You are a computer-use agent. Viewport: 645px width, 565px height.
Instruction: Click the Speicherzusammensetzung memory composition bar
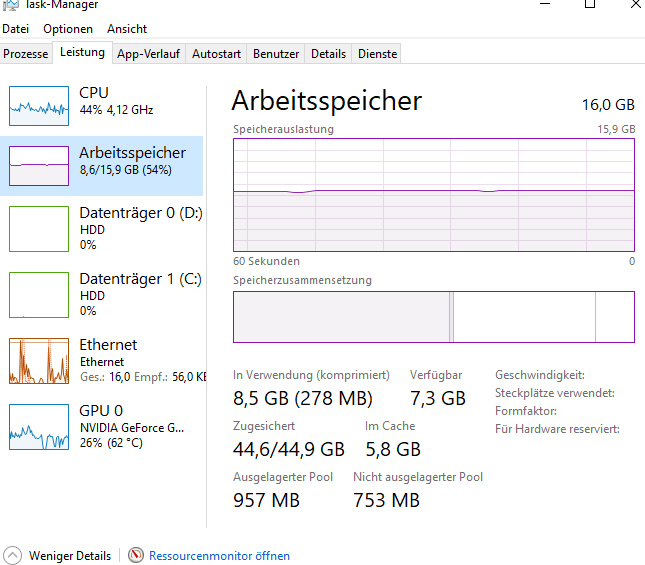point(434,317)
